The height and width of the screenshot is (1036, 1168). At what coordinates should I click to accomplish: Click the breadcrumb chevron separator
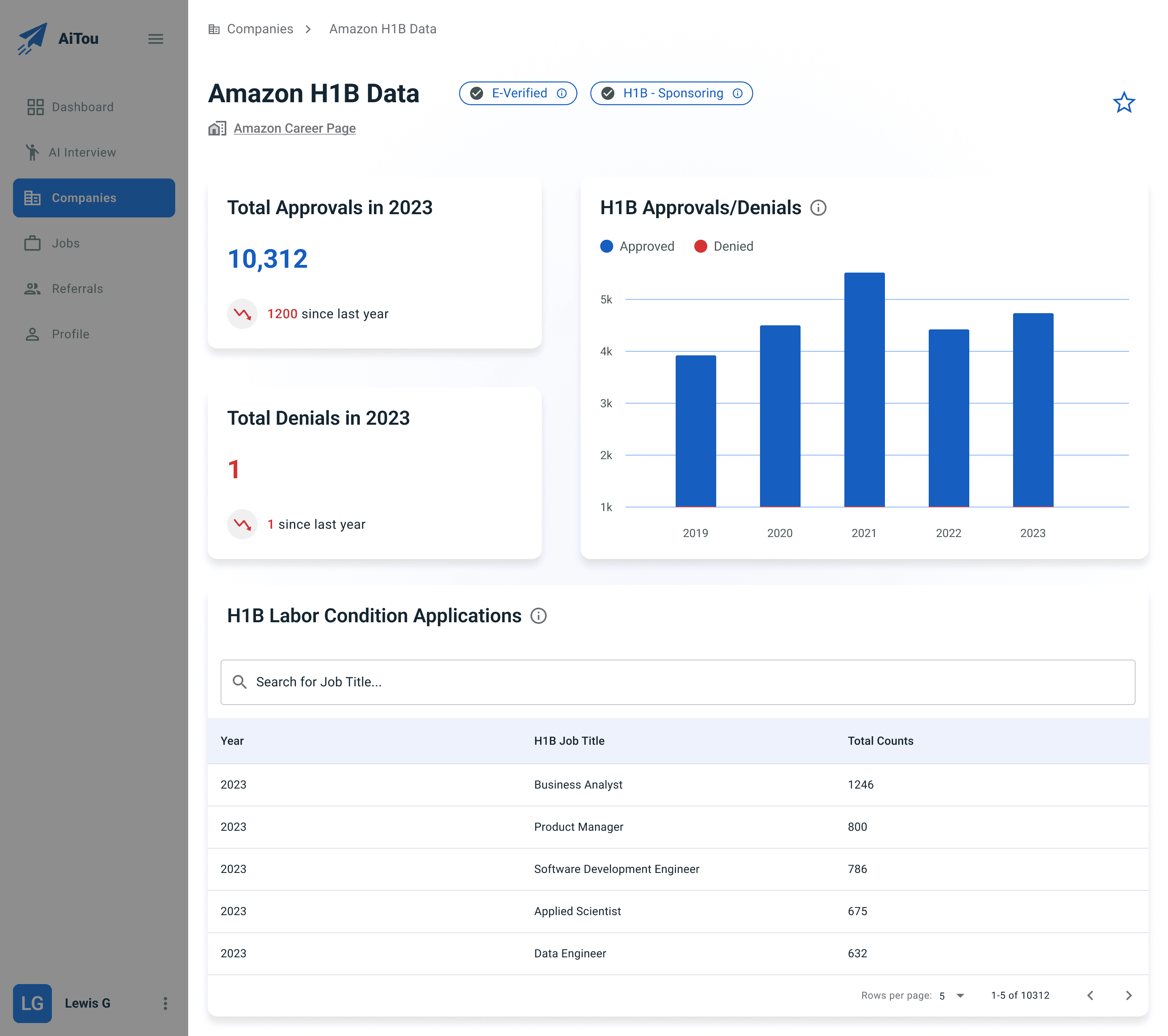(309, 29)
